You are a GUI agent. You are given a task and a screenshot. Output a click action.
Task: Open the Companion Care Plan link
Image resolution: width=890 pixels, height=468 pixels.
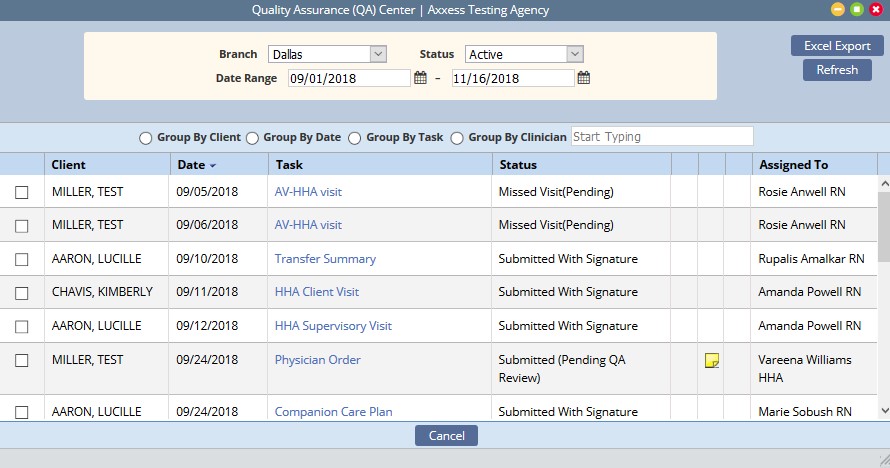coord(333,412)
